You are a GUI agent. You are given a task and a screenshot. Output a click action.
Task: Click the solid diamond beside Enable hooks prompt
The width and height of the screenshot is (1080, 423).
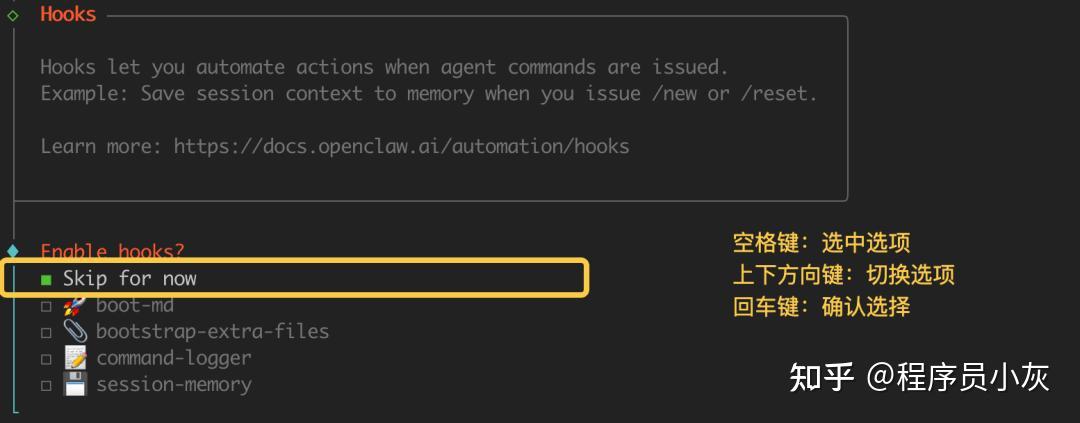coord(13,251)
